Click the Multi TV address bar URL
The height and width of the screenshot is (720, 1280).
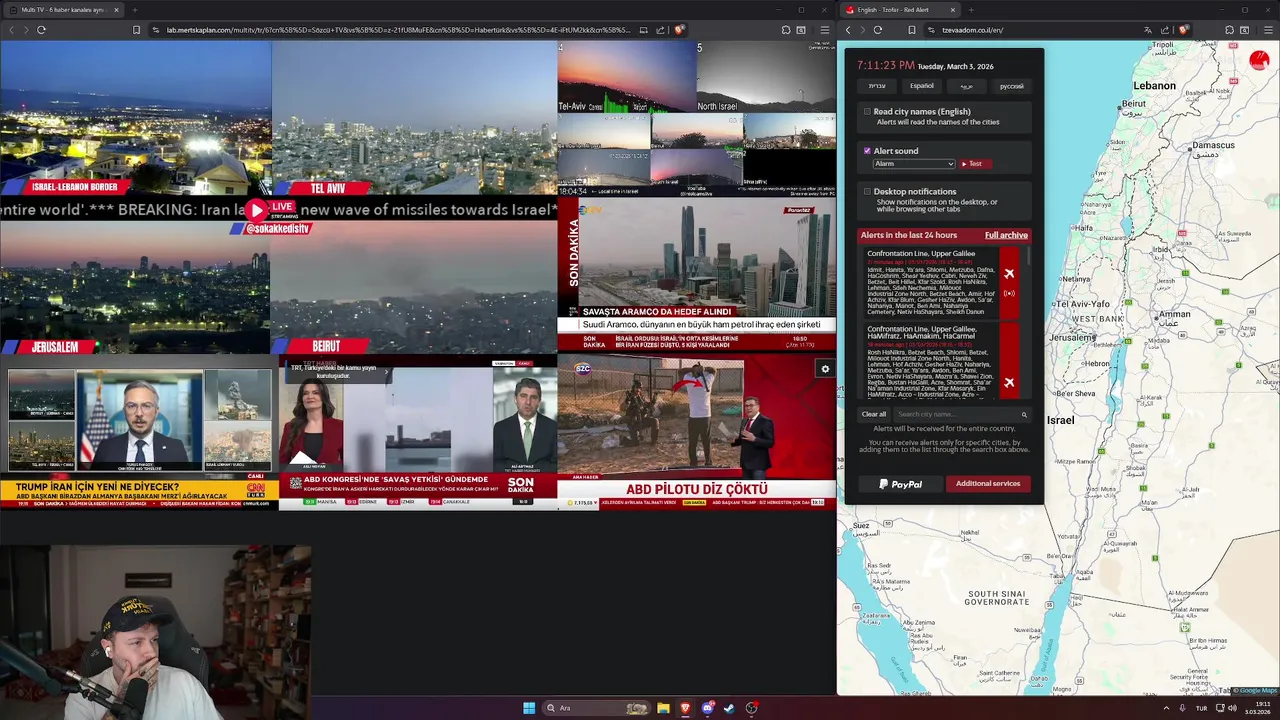point(398,30)
